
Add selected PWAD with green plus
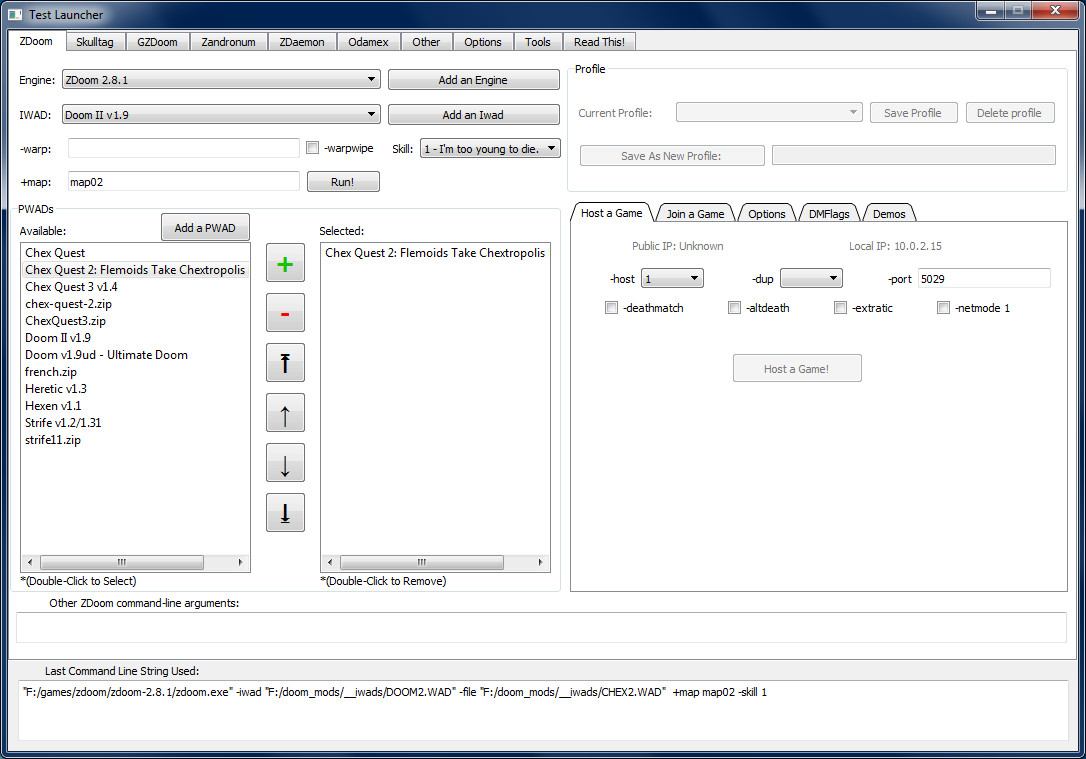pos(285,263)
